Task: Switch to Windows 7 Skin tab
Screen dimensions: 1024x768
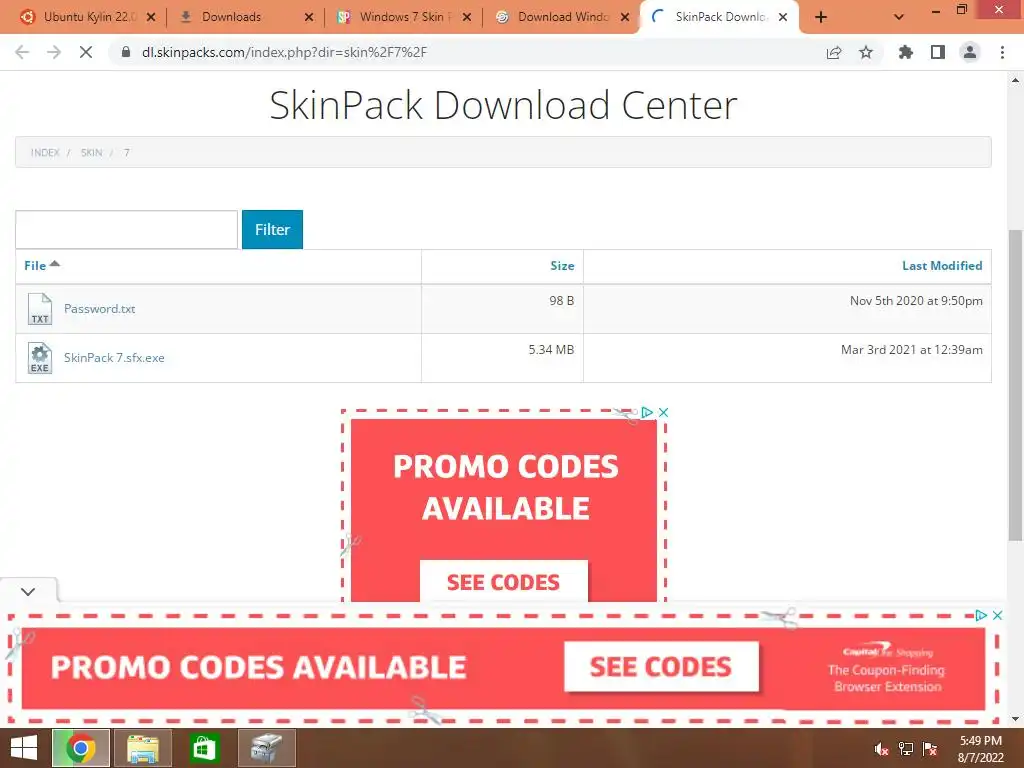Action: 405,17
